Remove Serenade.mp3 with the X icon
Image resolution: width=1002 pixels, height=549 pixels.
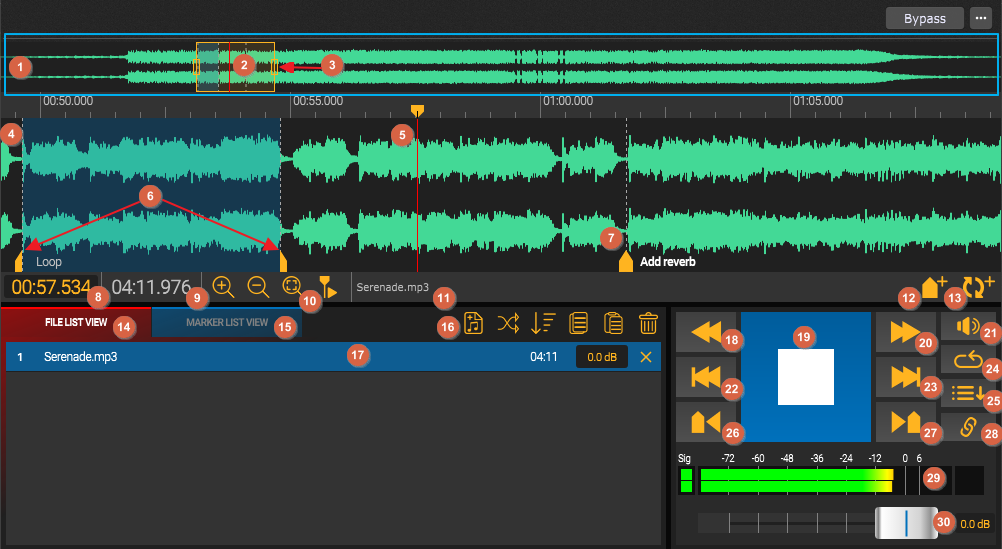646,357
